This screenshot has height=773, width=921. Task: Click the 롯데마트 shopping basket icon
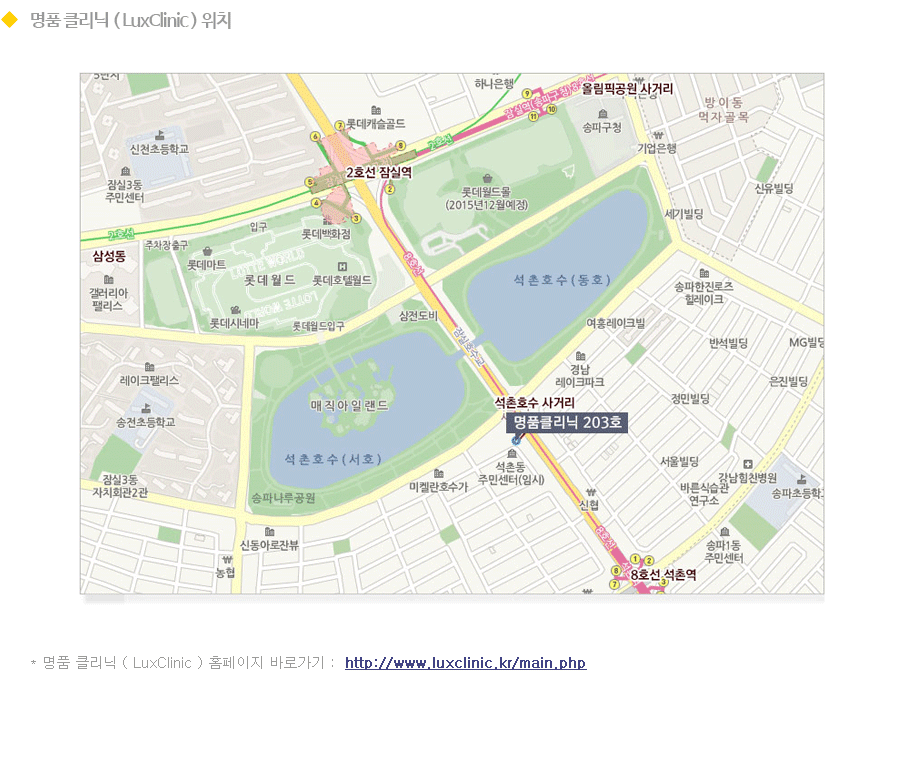tap(207, 251)
